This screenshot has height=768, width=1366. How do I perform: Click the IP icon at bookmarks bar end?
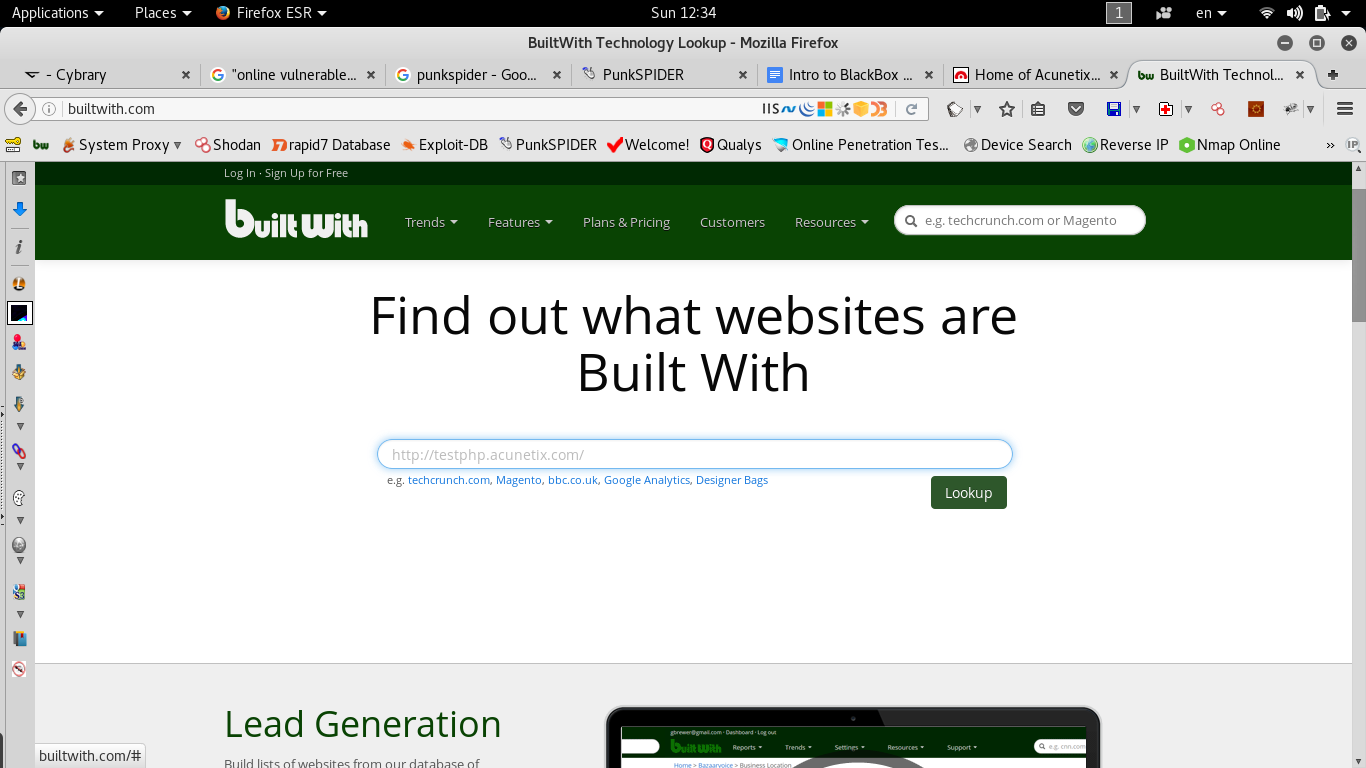click(x=1353, y=145)
